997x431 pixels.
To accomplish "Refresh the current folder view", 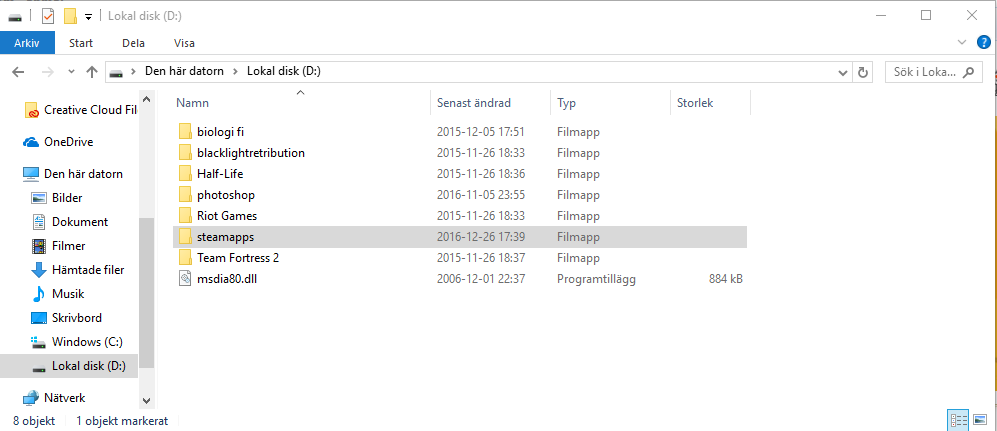I will coord(863,72).
